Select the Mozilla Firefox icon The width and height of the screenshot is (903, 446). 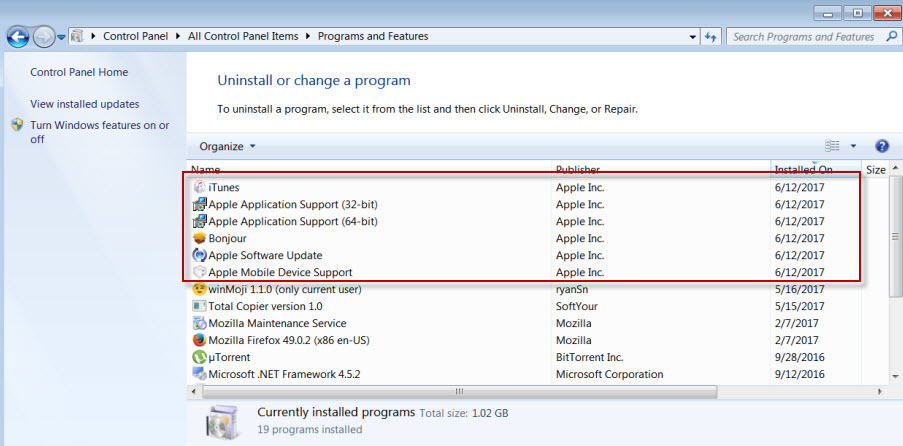[199, 340]
